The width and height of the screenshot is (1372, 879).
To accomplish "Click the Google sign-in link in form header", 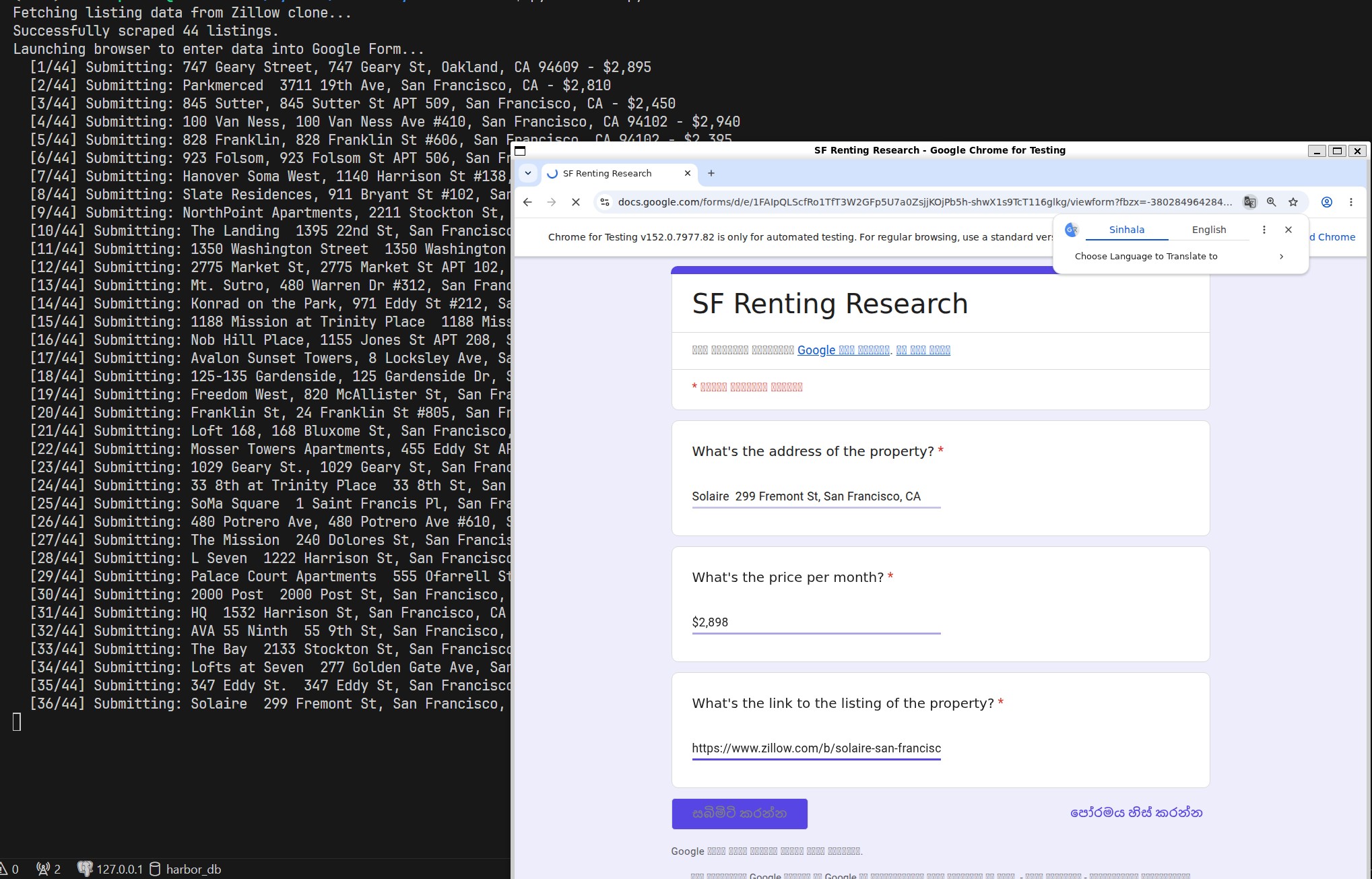I will [844, 350].
